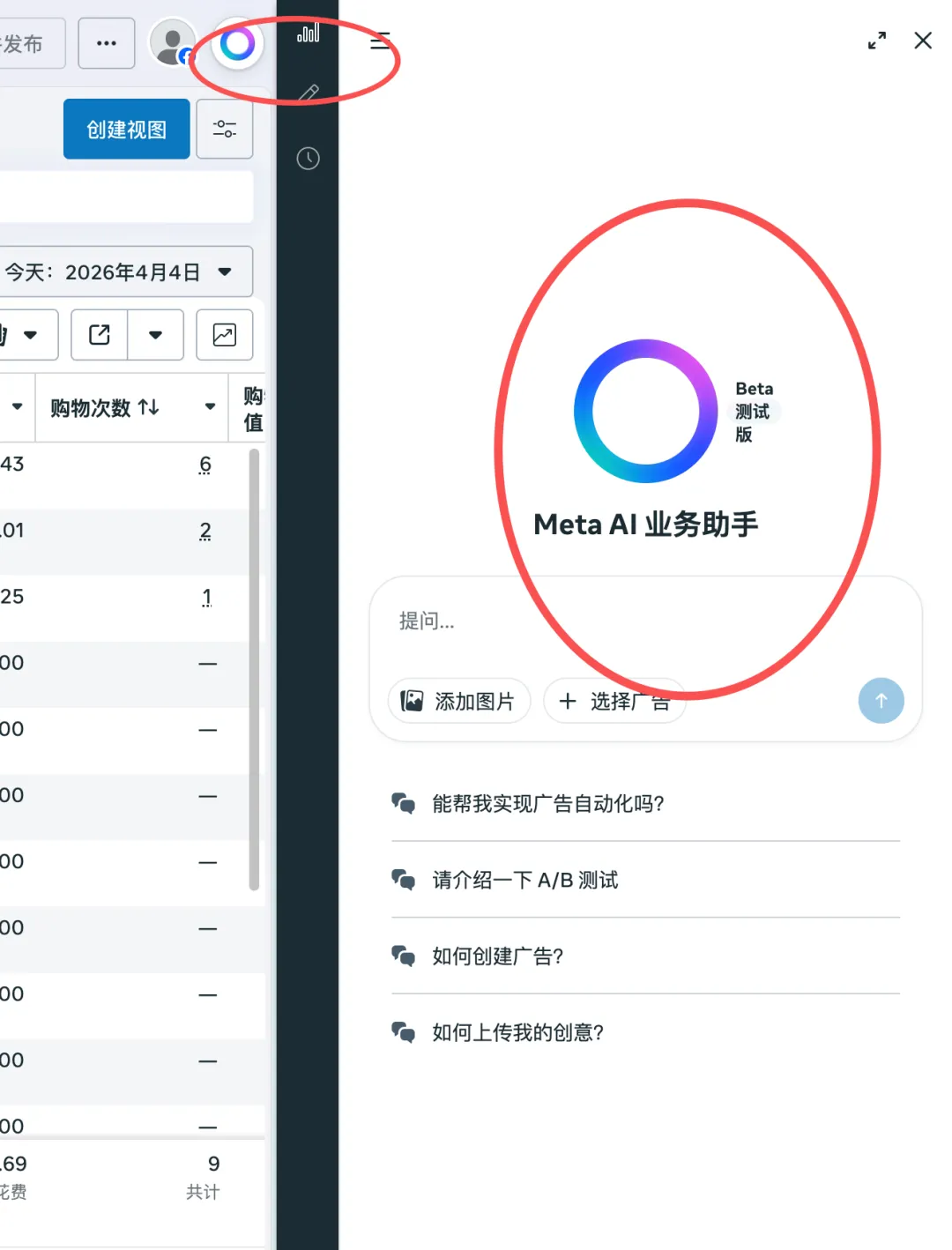Sort by 购物次数 column header
This screenshot has height=1250, width=952.
pyautogui.click(x=105, y=407)
